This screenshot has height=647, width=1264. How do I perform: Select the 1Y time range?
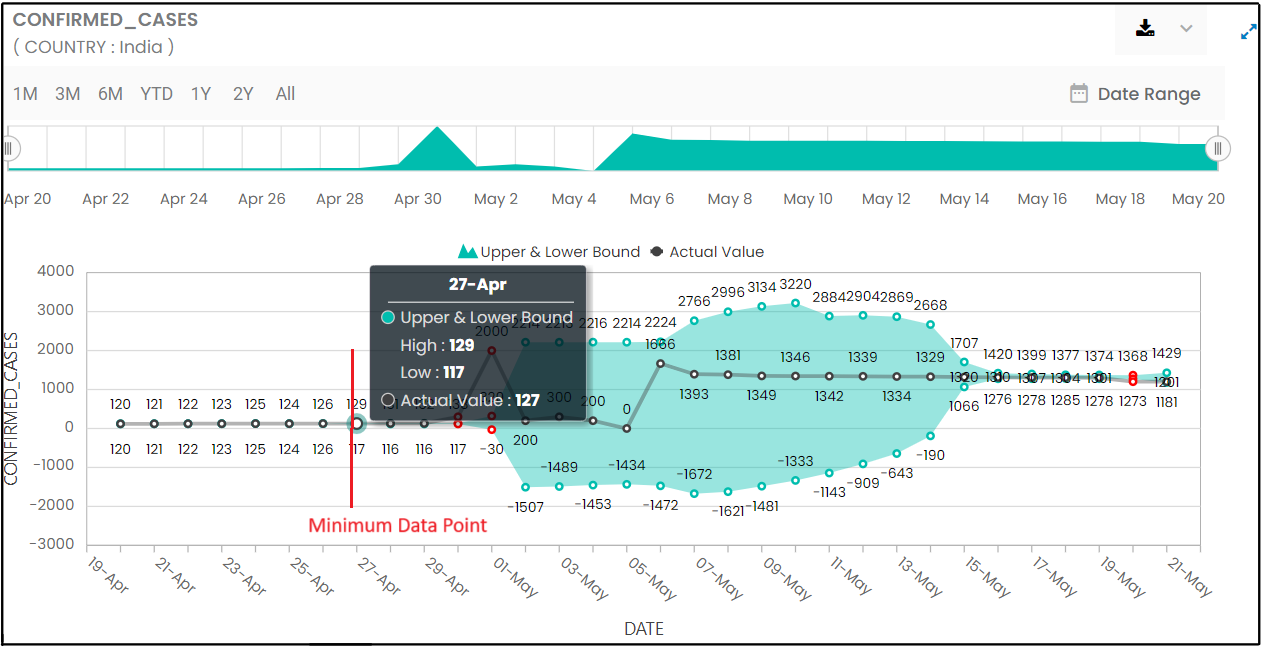tap(201, 94)
